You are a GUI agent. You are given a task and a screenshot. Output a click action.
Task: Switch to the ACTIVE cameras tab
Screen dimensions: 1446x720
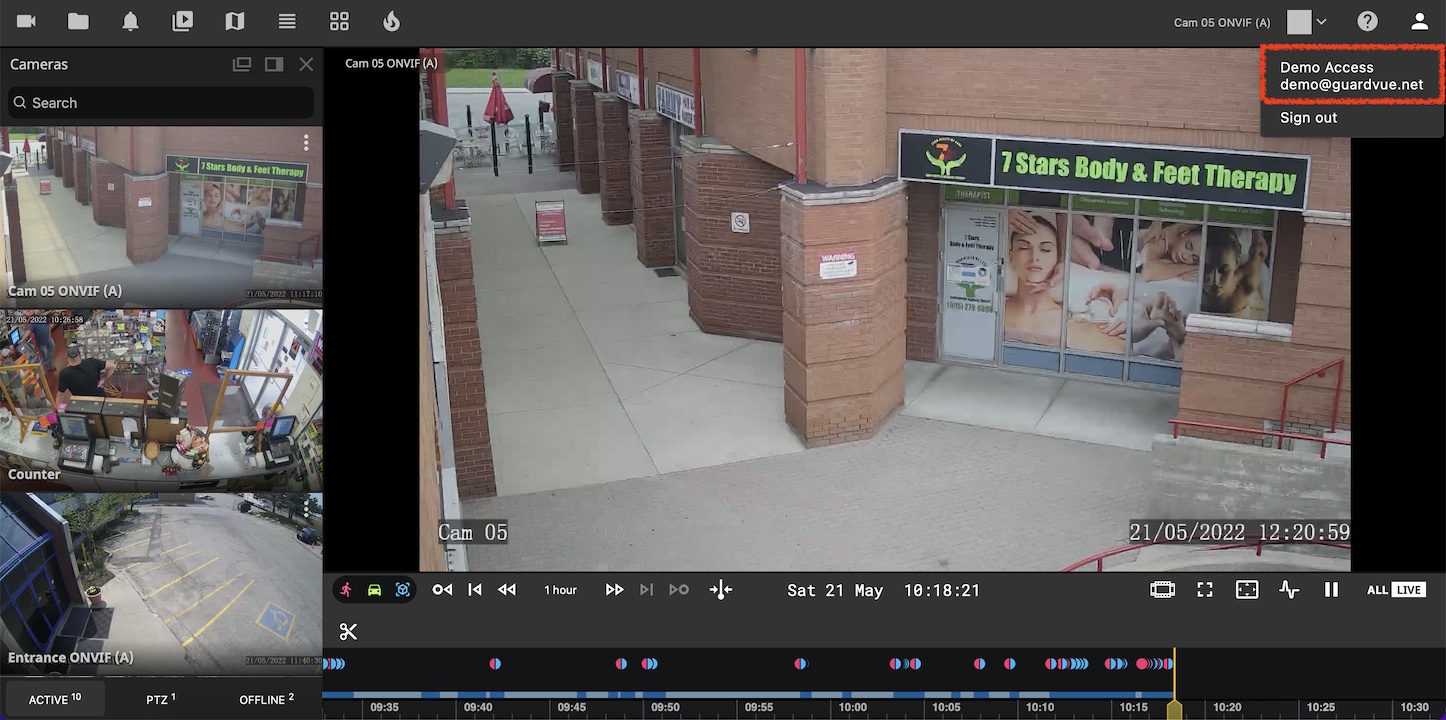point(55,699)
